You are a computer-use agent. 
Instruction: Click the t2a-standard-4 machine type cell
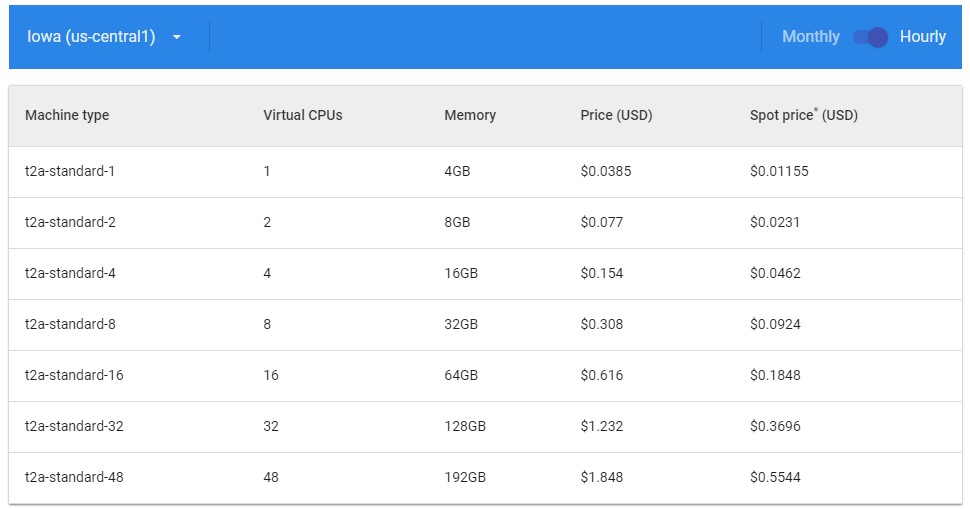coord(70,273)
